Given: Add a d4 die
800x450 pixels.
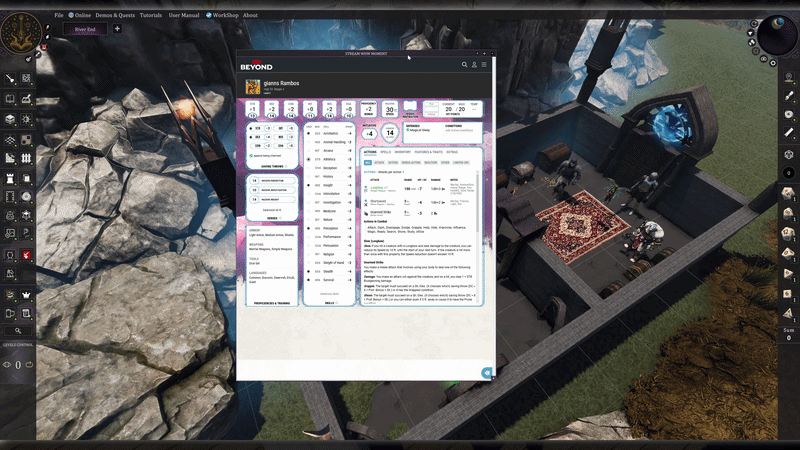Looking at the screenshot, I should click(788, 314).
